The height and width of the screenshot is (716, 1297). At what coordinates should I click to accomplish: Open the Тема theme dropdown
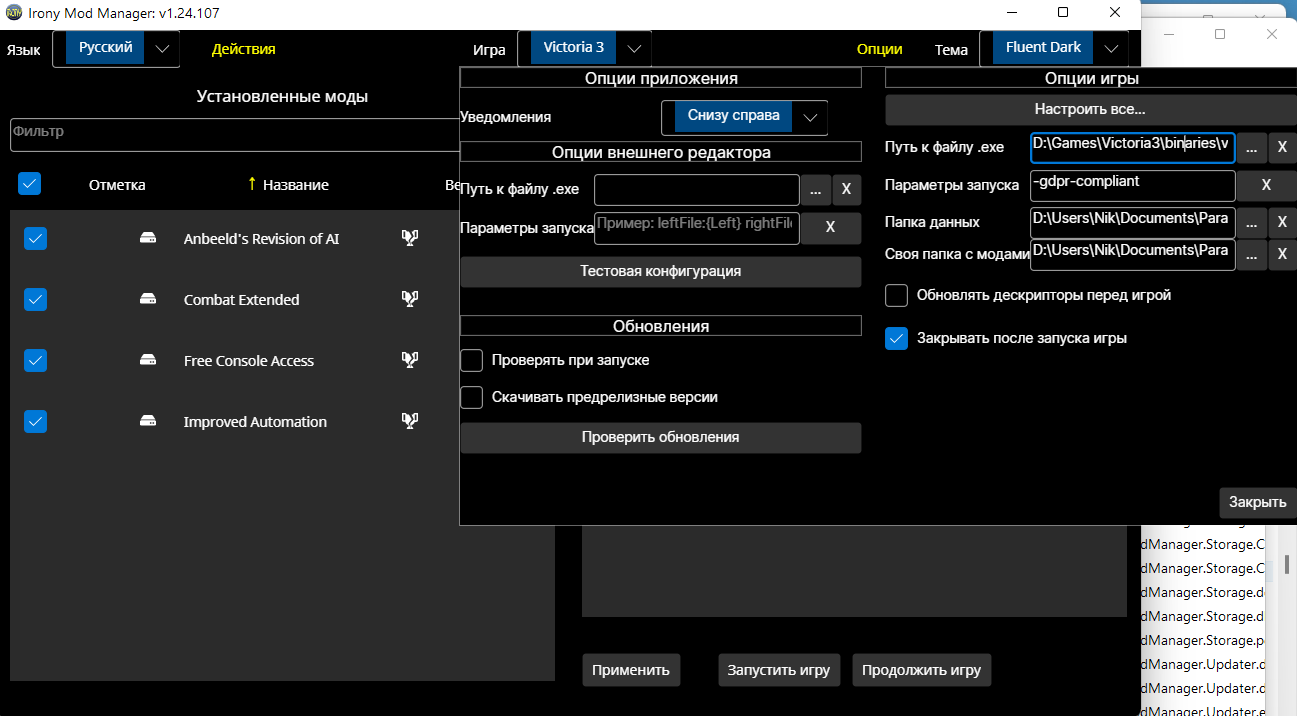coord(1054,48)
